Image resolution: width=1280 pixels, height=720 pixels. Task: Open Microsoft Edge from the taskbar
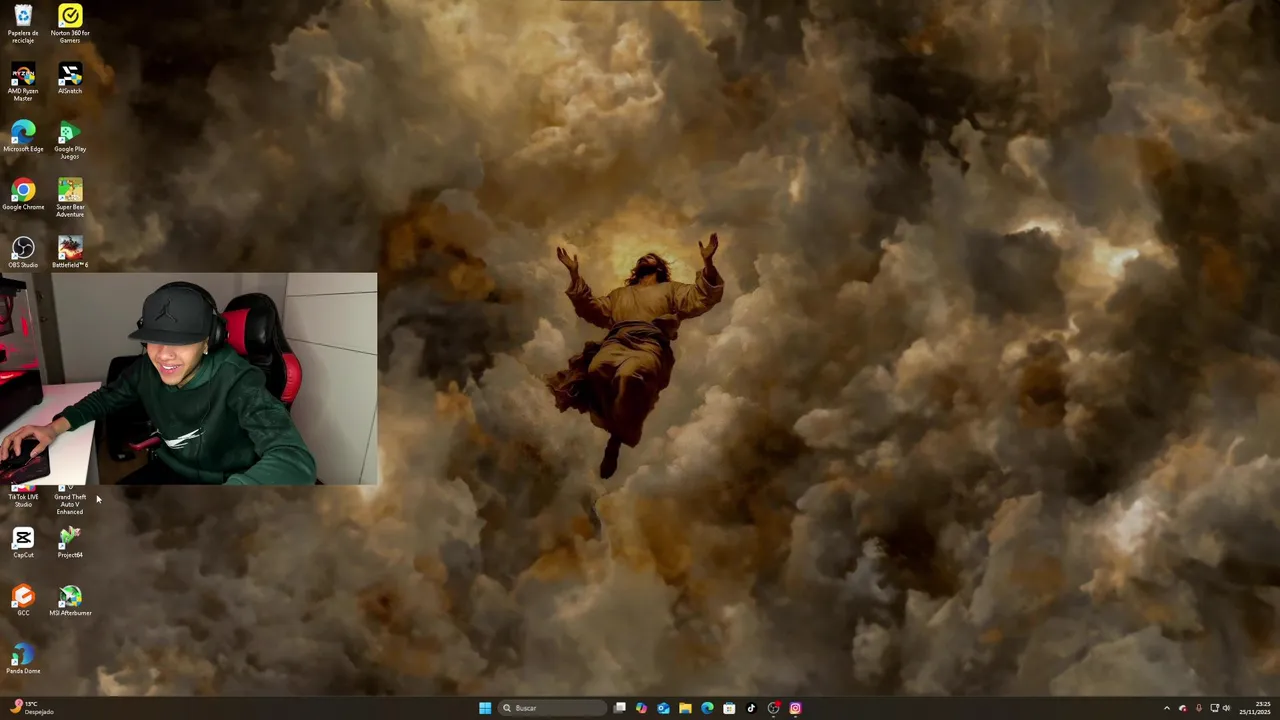pyautogui.click(x=707, y=708)
